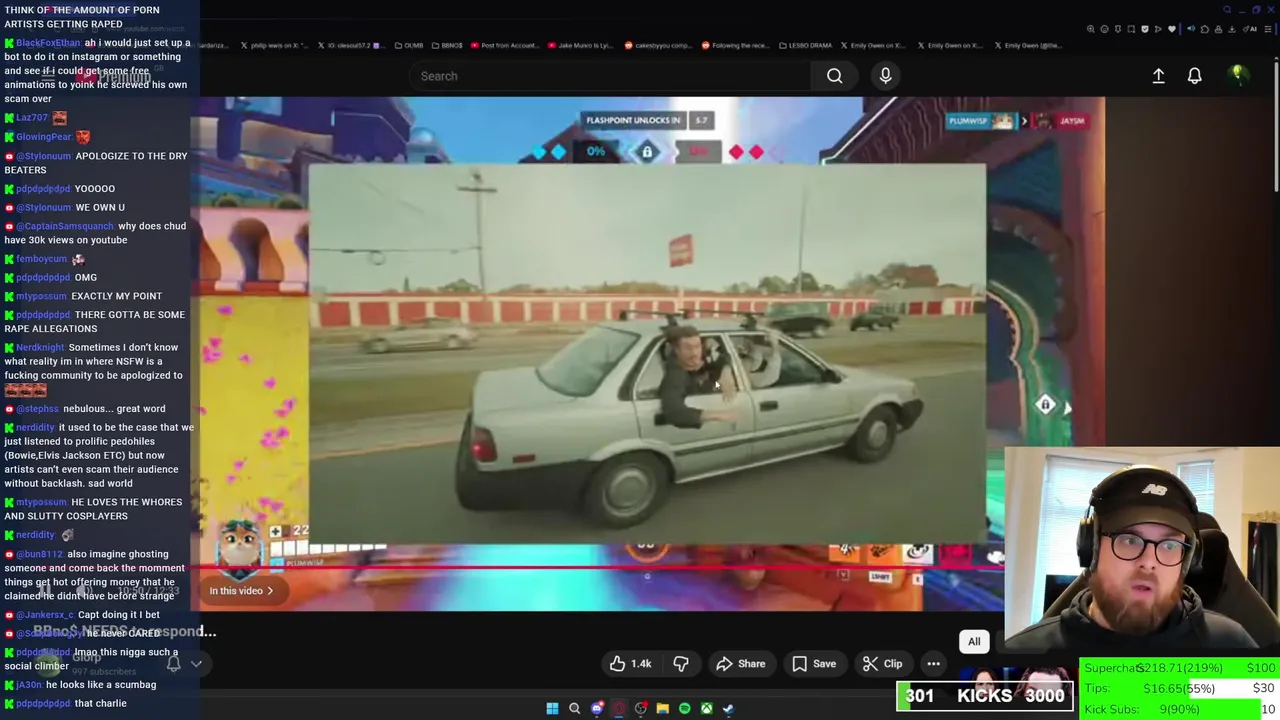Click the video player to pause playback
Screen dimensions: 1280x720
point(647,353)
